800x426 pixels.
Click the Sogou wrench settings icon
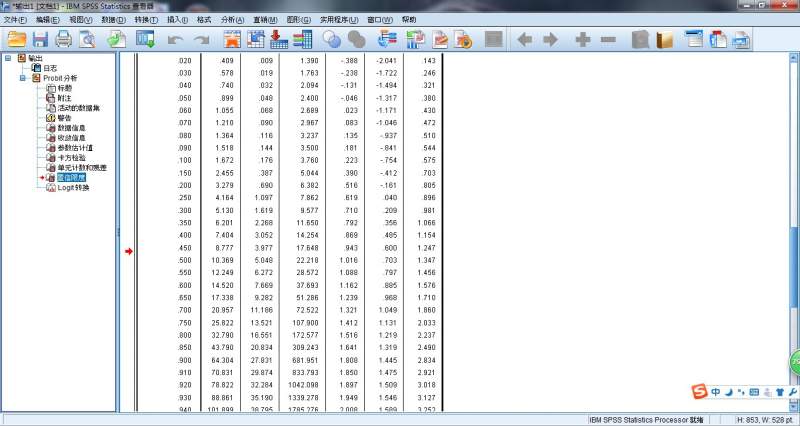[x=792, y=392]
